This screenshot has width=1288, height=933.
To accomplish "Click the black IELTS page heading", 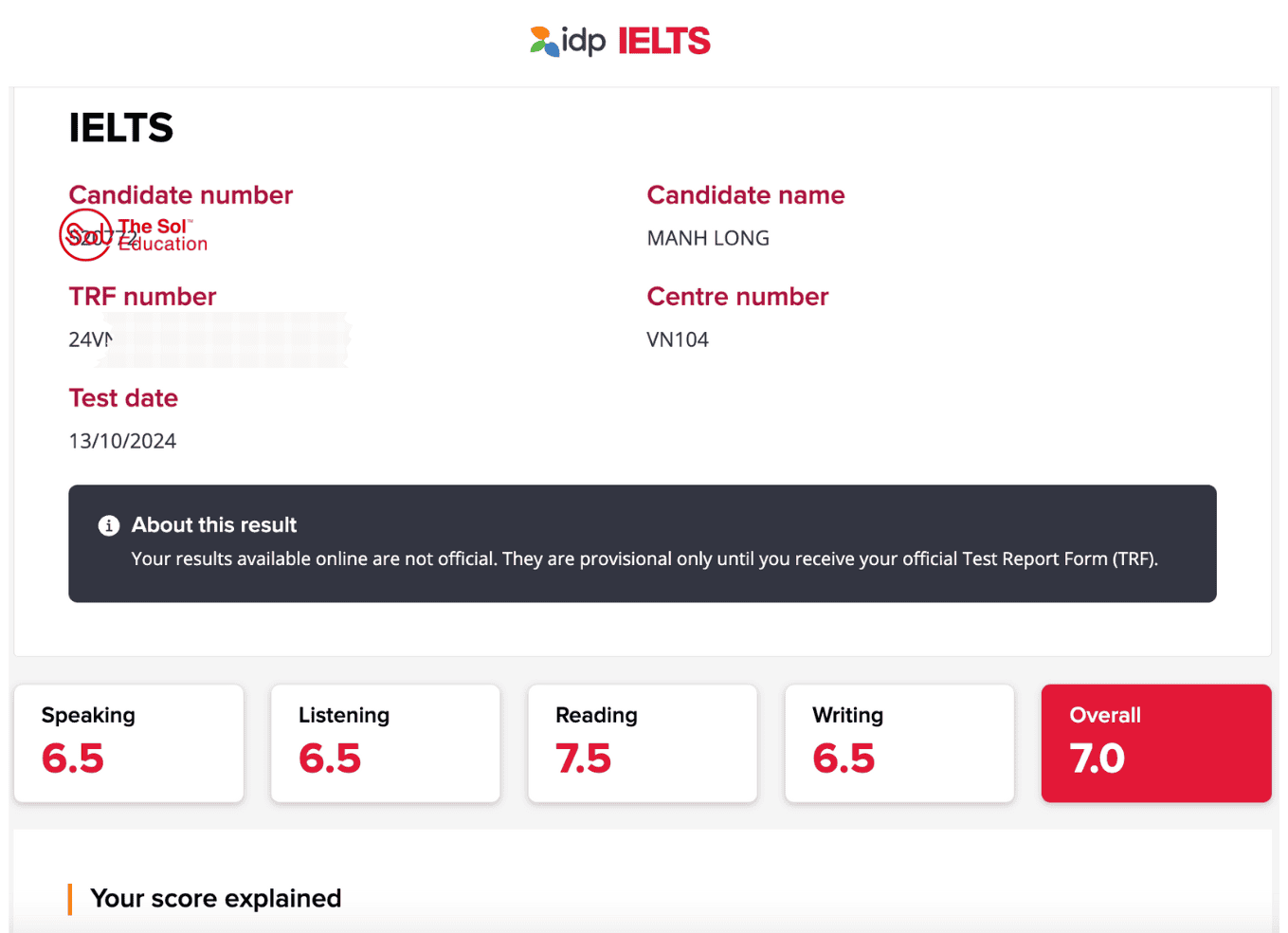I will [121, 128].
